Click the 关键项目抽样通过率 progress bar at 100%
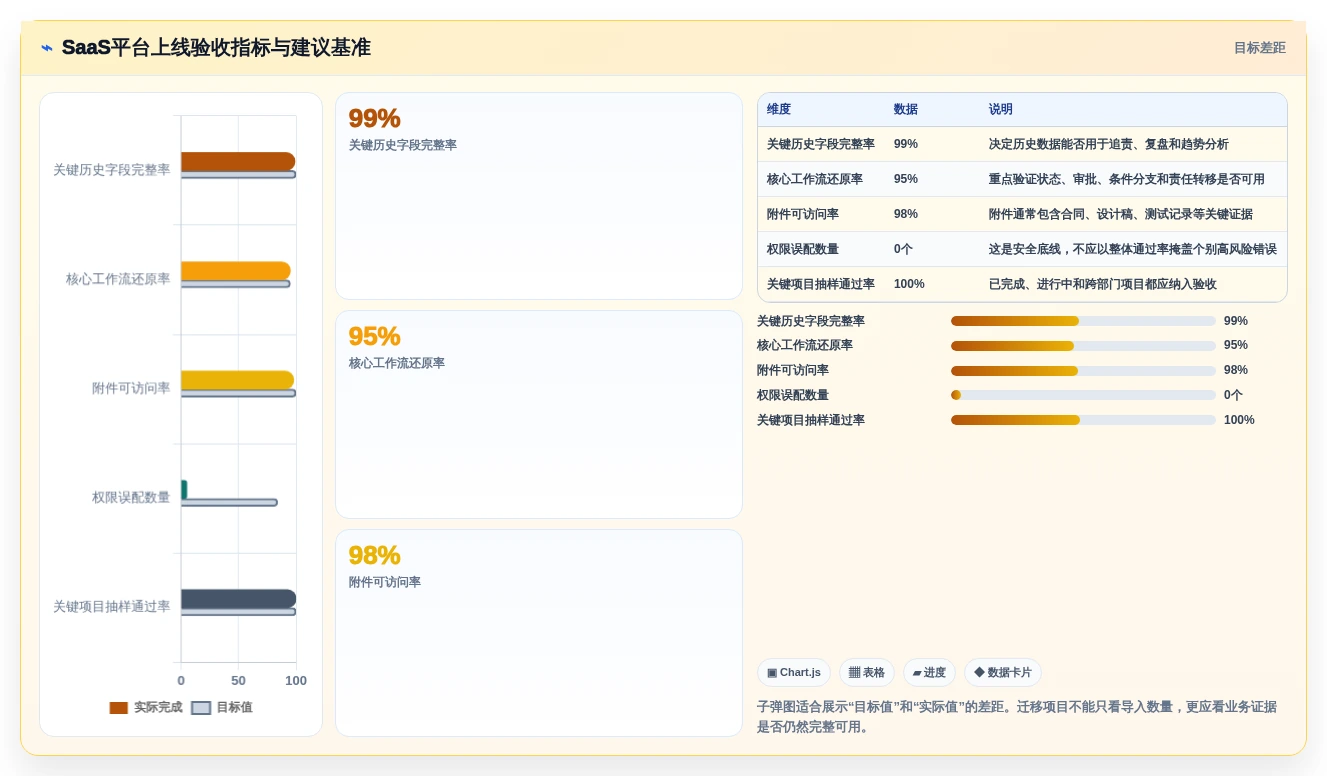This screenshot has width=1327, height=776. point(1083,420)
